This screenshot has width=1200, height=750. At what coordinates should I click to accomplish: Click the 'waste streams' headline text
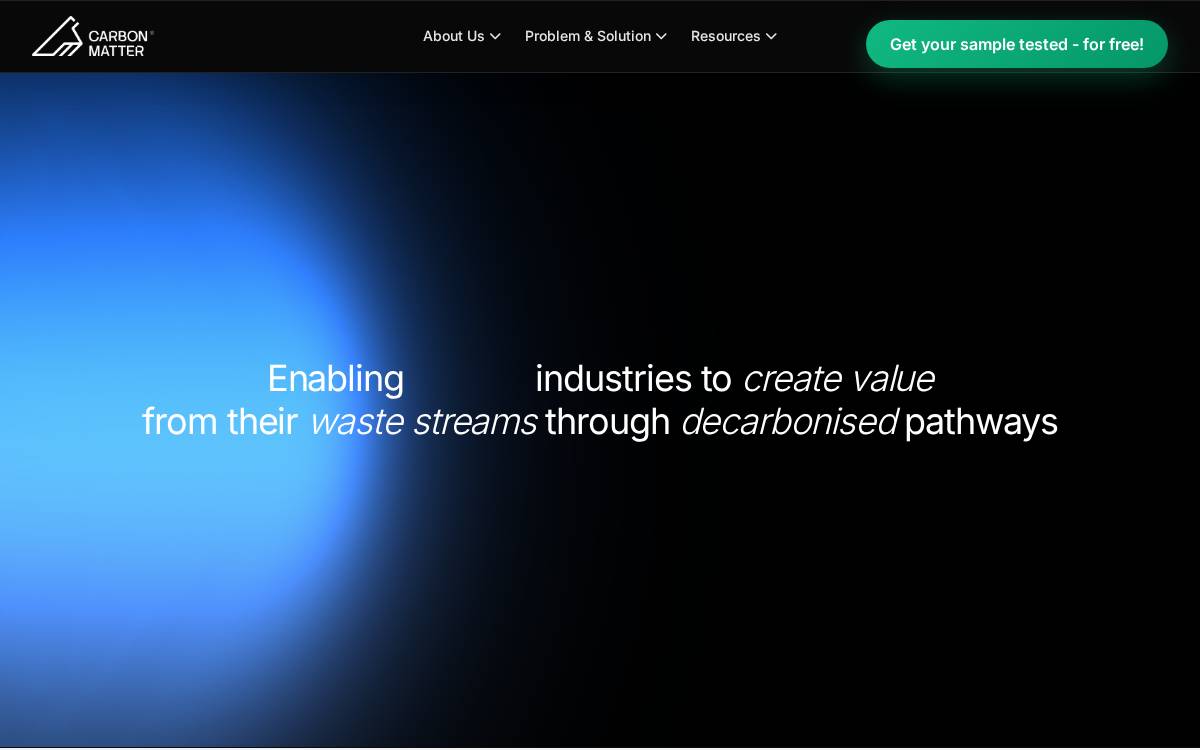point(423,421)
